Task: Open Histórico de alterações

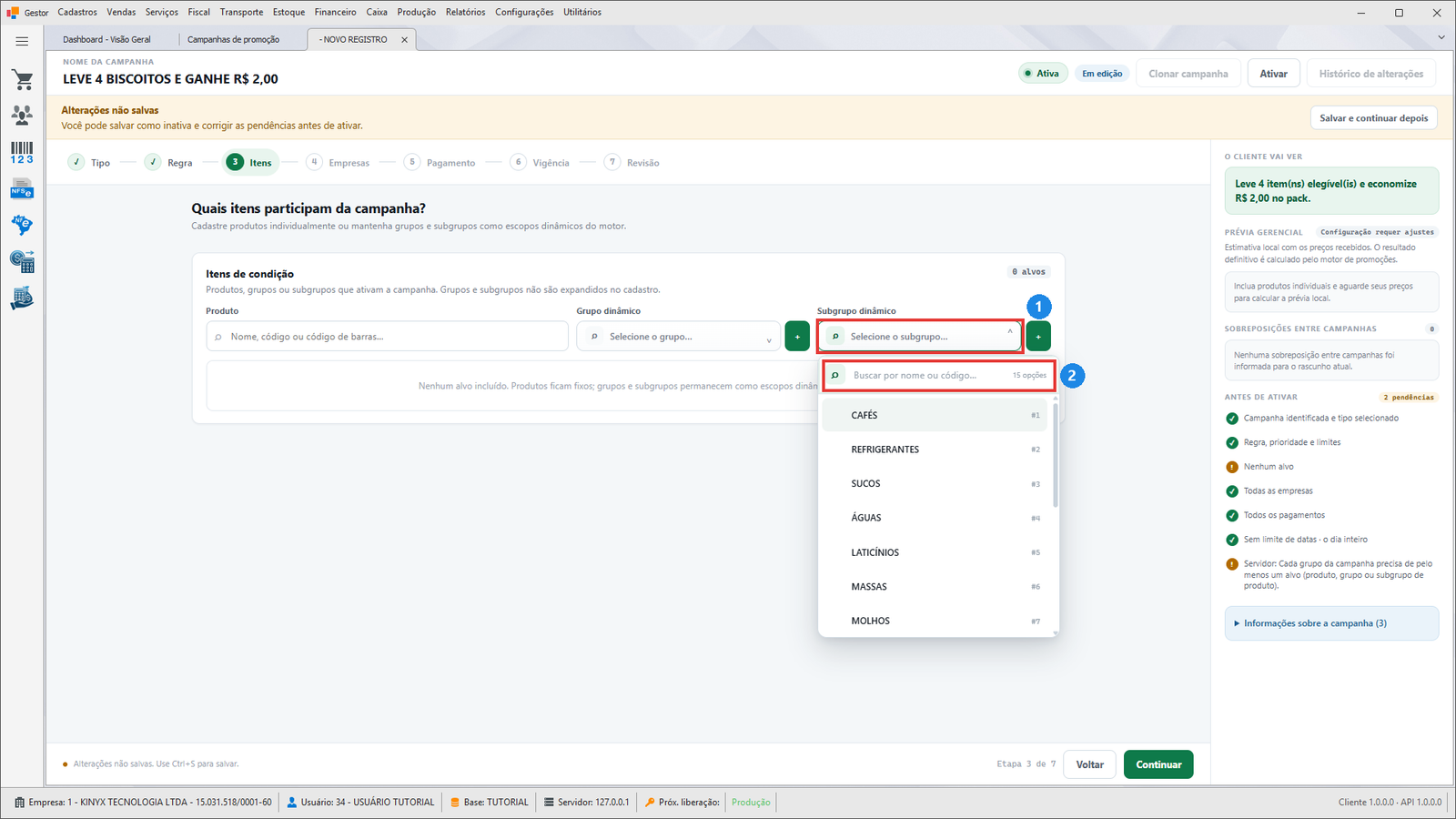Action: [x=1371, y=74]
